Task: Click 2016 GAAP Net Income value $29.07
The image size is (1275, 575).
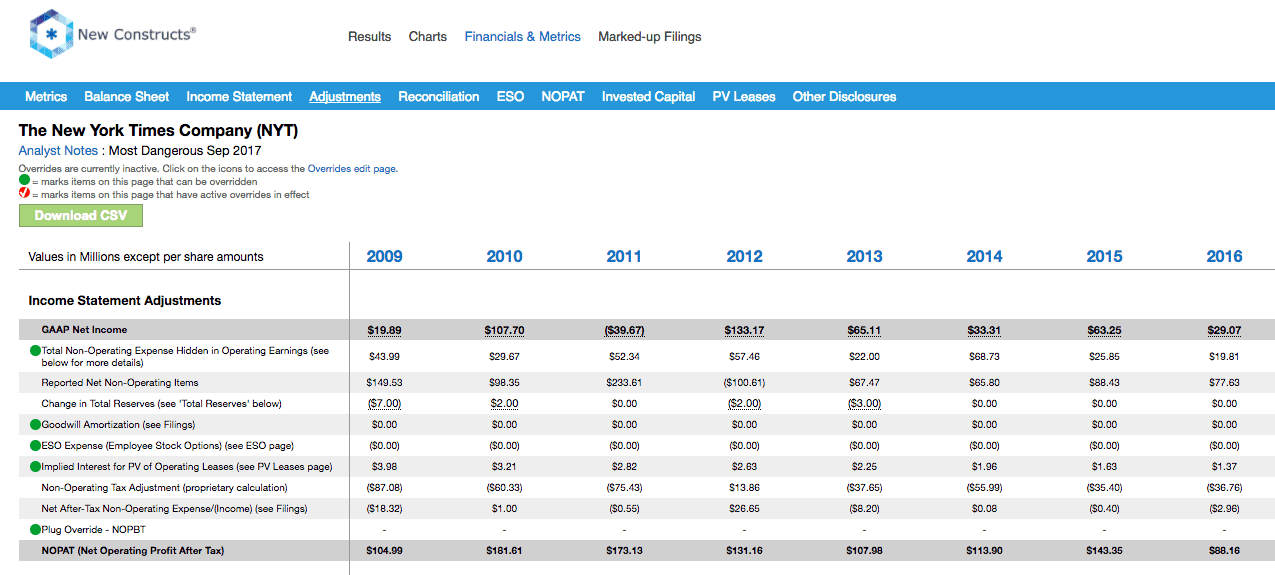Action: coord(1225,330)
